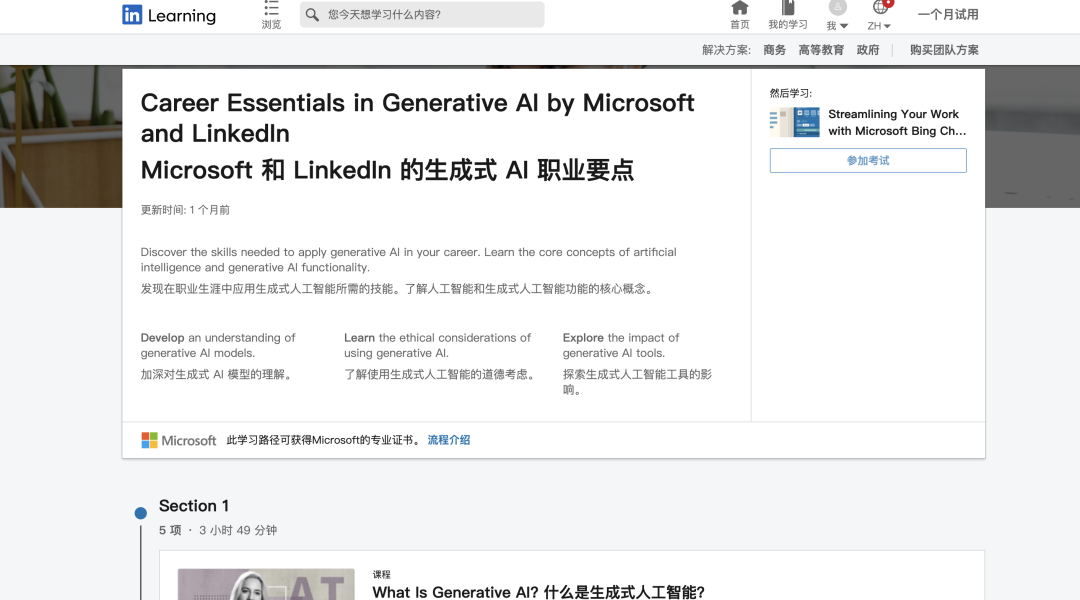Expand the 我 profile dropdown
1080x600 pixels.
[x=836, y=26]
